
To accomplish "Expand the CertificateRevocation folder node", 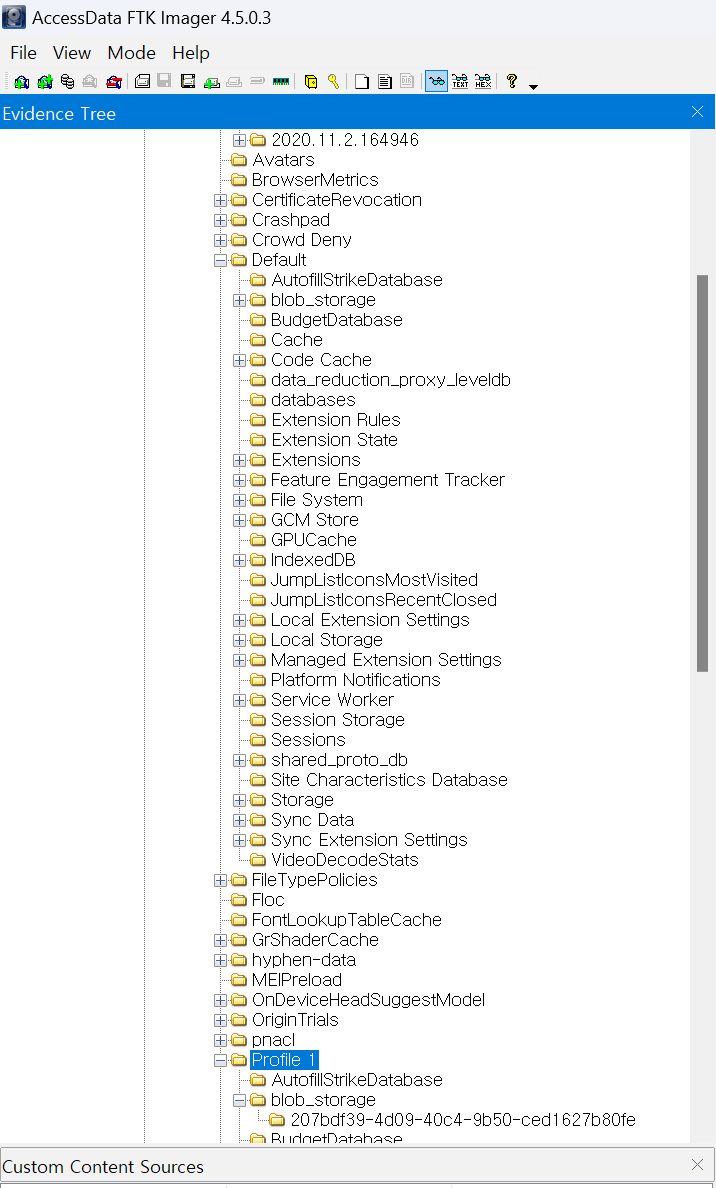I will click(x=220, y=200).
